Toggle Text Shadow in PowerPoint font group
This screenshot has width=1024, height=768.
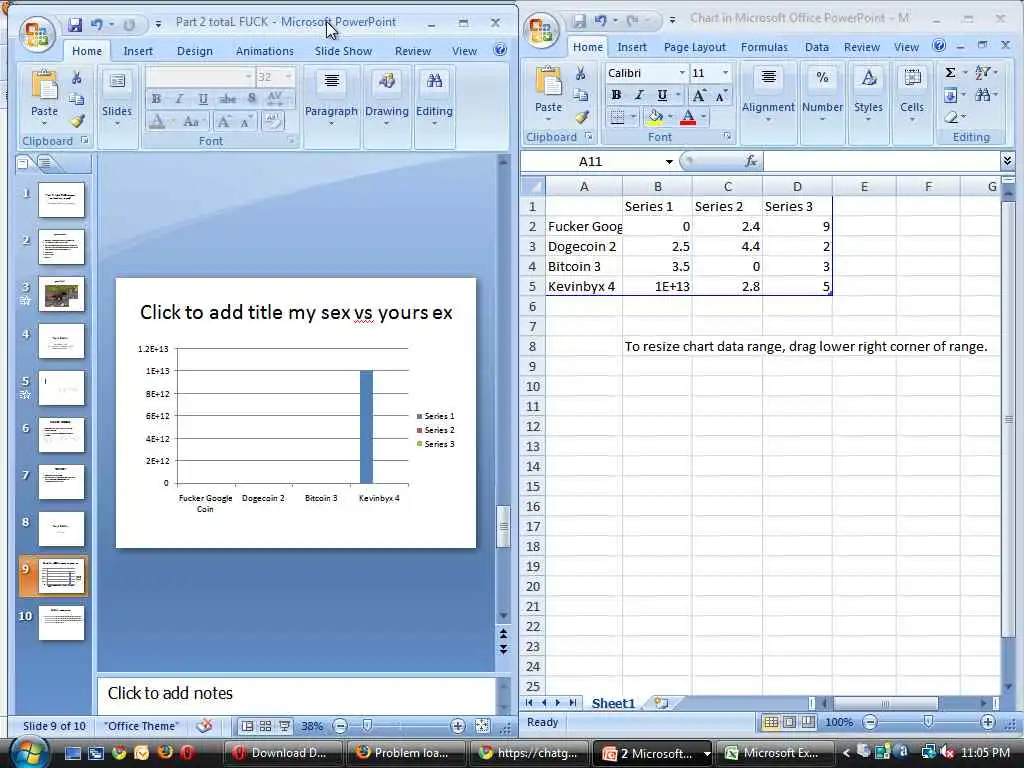[x=251, y=99]
